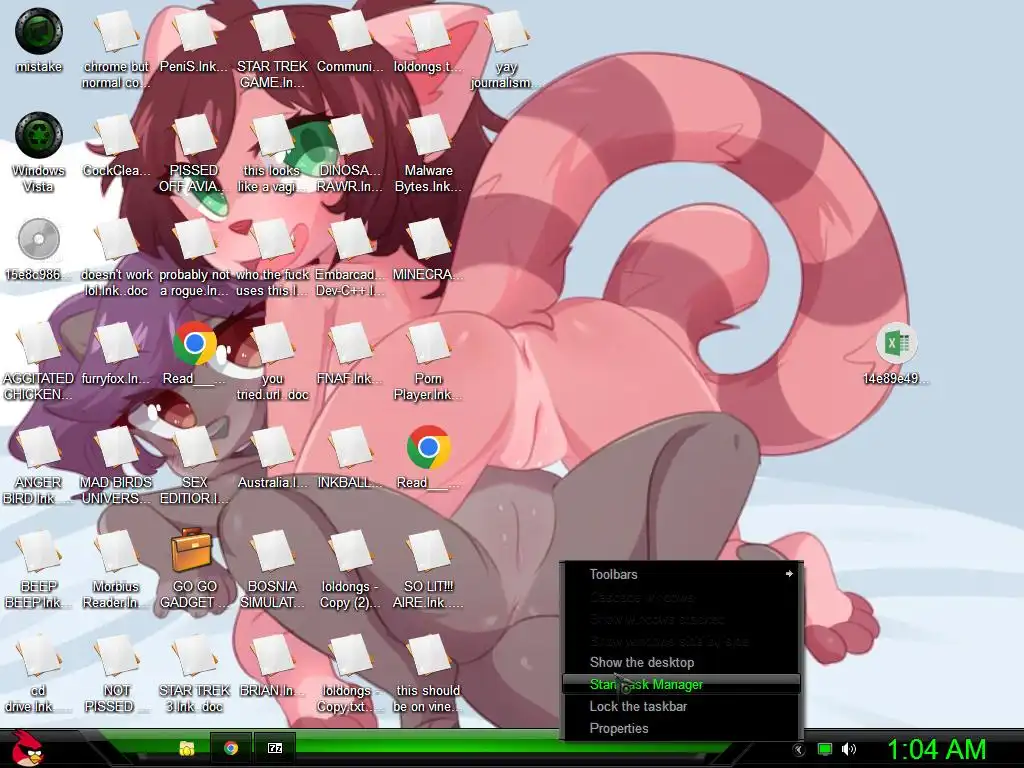Open the Toolbars context menu entry
The image size is (1024, 768).
[682, 574]
